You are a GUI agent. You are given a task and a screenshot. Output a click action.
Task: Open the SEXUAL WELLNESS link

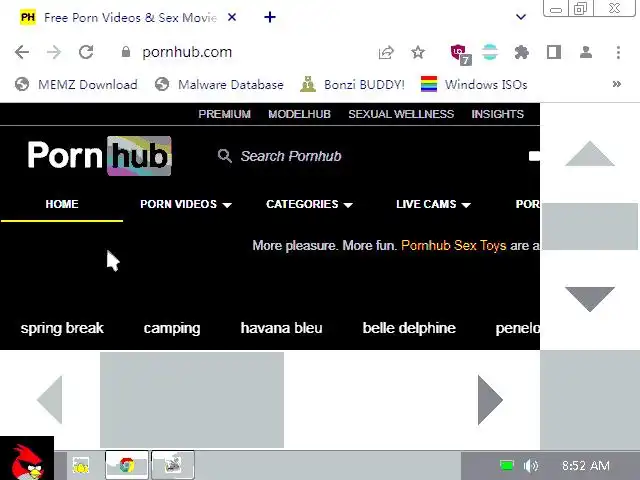click(401, 114)
